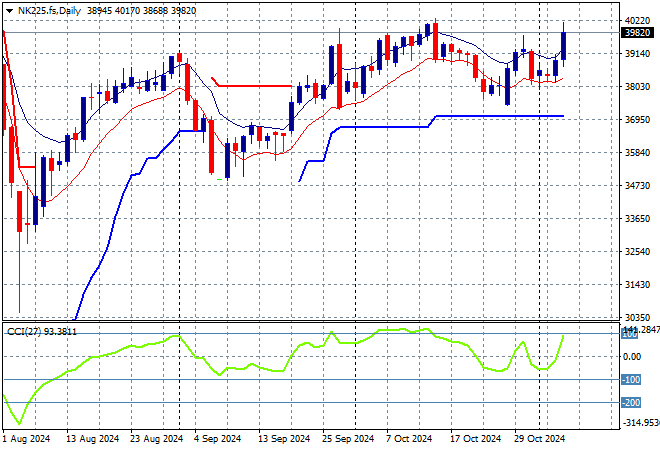Screen dimensions: 660x450
Task: Click the 35840 price axis label
Action: tap(637, 152)
